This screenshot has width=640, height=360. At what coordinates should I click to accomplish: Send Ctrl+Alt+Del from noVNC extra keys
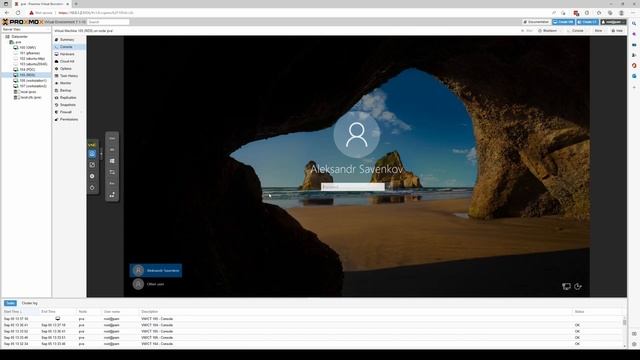pyautogui.click(x=112, y=195)
